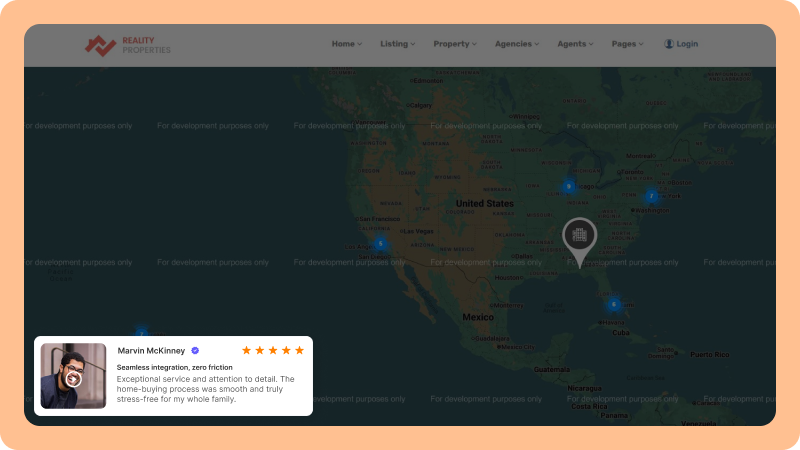Expand the Home dropdown menu

point(346,44)
